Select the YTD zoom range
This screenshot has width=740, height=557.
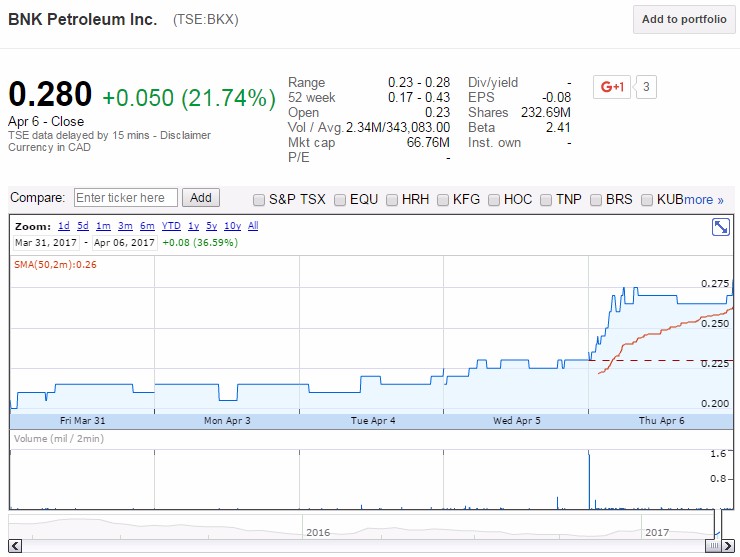pos(171,226)
